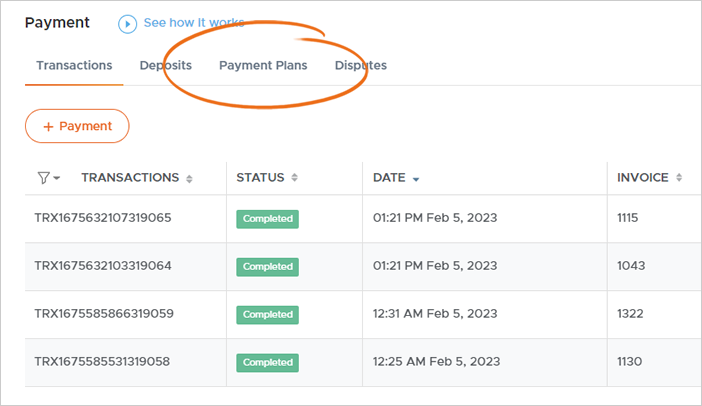The height and width of the screenshot is (406, 702).
Task: Open the filter funnel icon in table header
Action: pos(43,178)
